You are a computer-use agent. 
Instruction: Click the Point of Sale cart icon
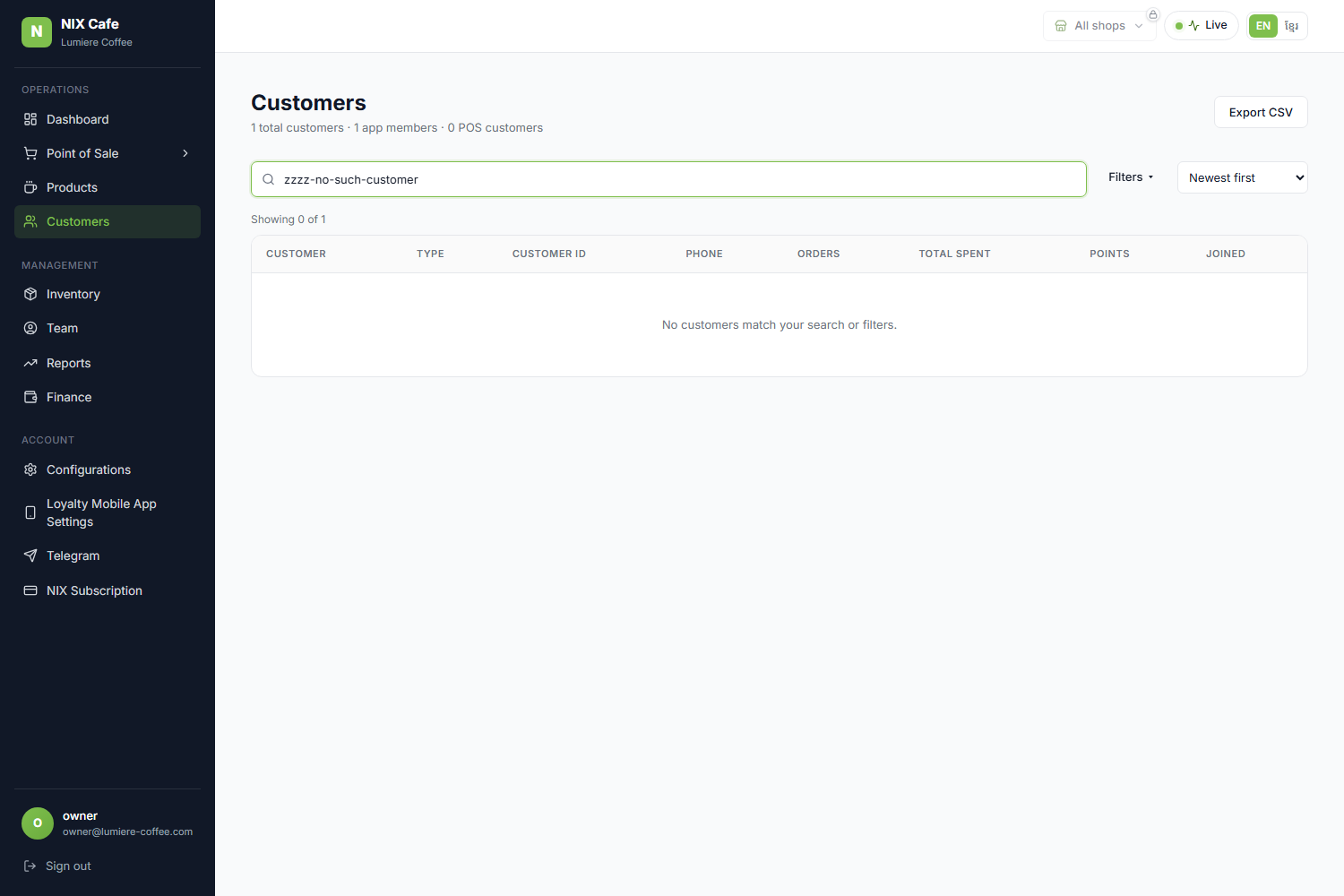(30, 153)
